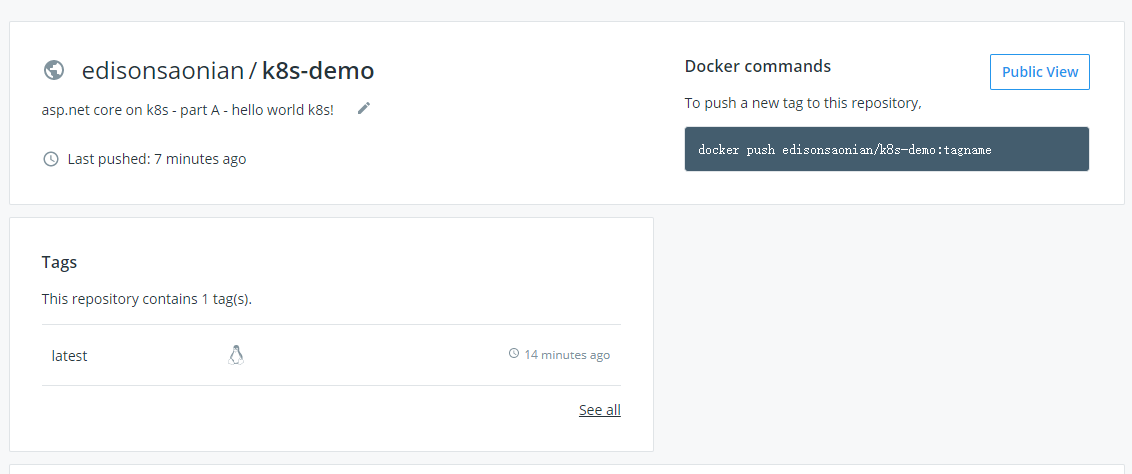This screenshot has width=1132, height=474.
Task: Edit the repository description with pencil icon
Action: [364, 108]
